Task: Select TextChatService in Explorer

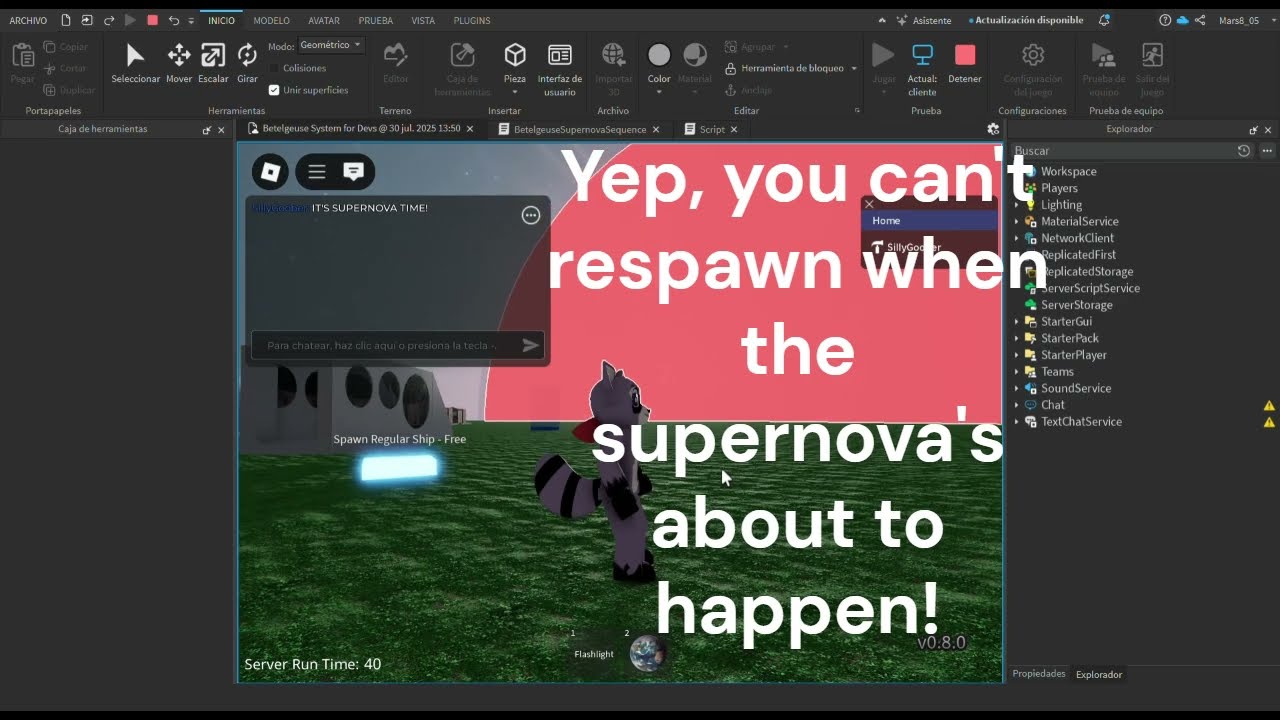Action: (x=1081, y=422)
